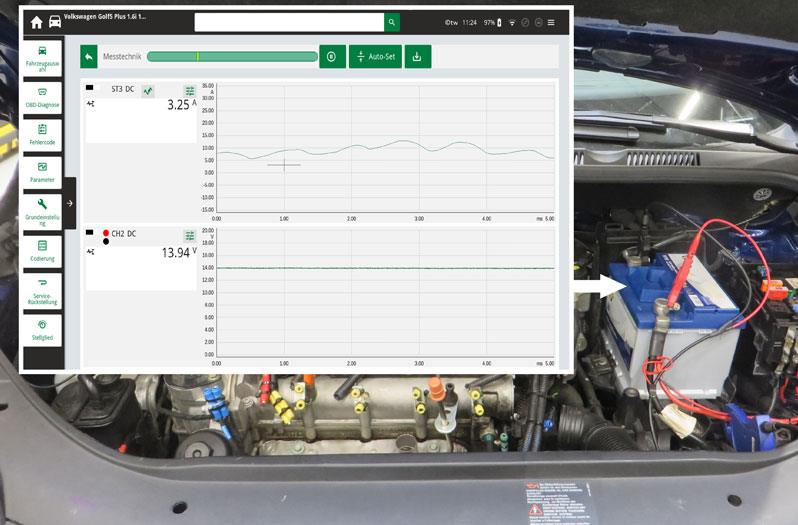Click CH2 coupling mode symbol
Screen dimensions: 798x525
(91, 252)
